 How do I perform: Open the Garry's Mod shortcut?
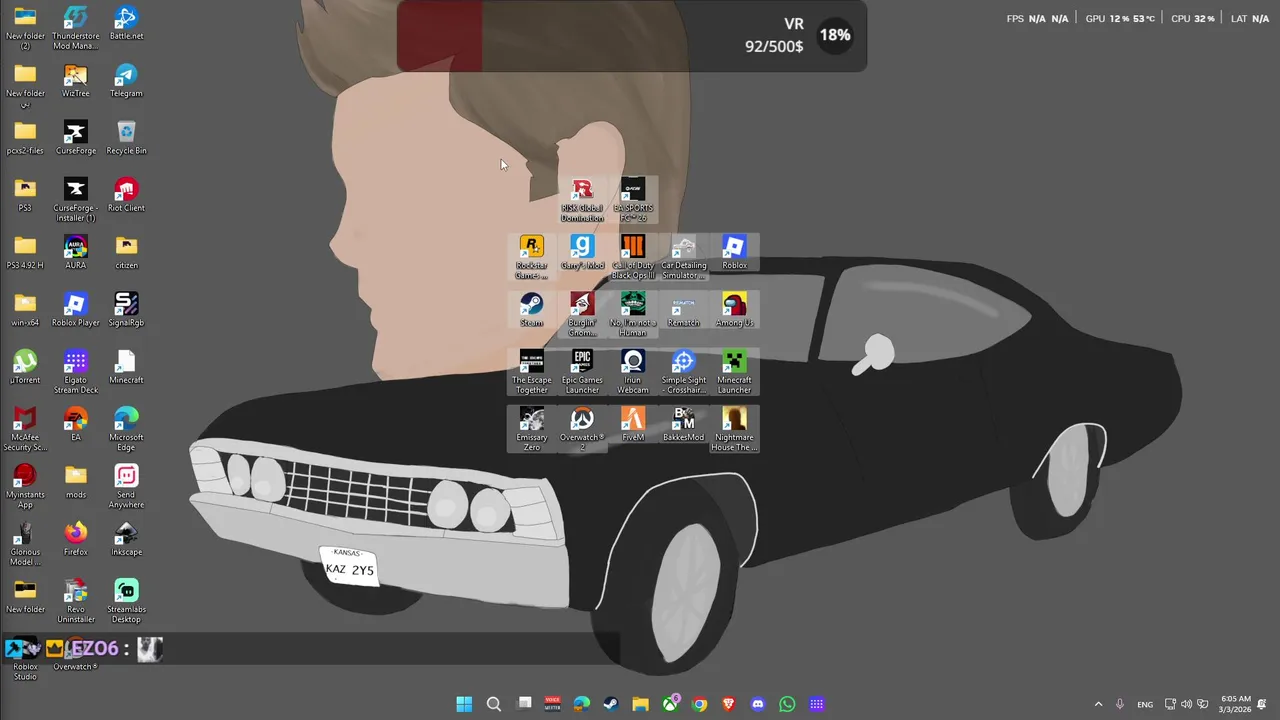pos(582,253)
